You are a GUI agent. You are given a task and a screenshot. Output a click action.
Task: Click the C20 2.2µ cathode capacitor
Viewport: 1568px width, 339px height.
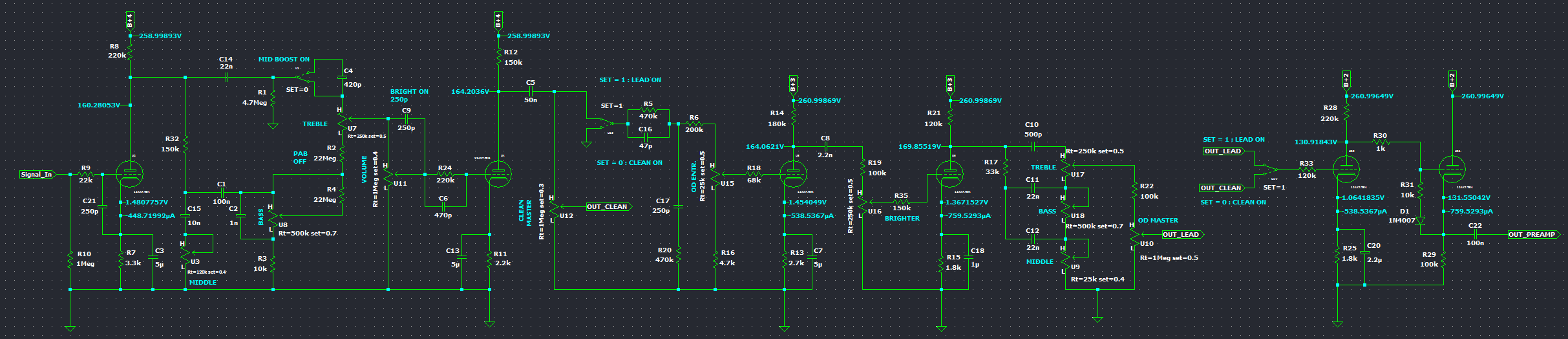(1364, 253)
